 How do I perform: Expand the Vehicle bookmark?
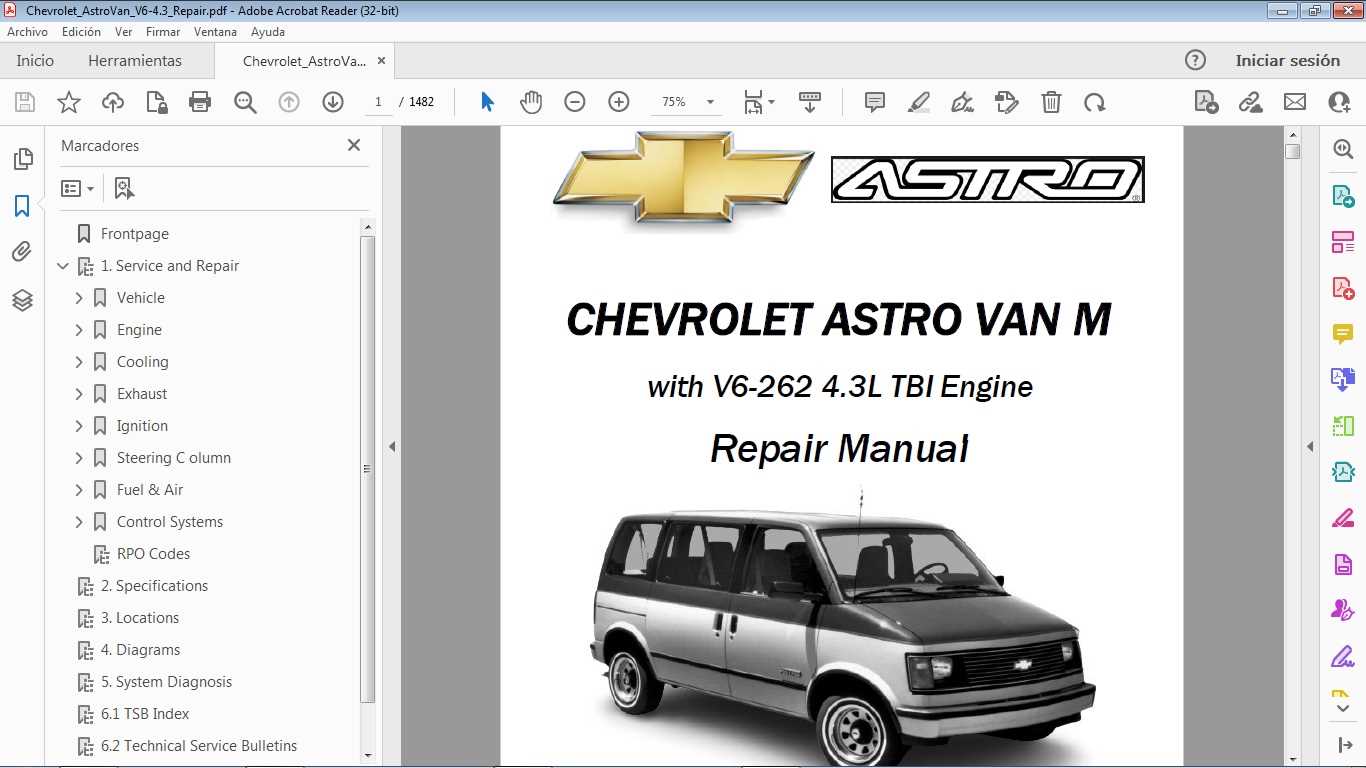click(79, 298)
